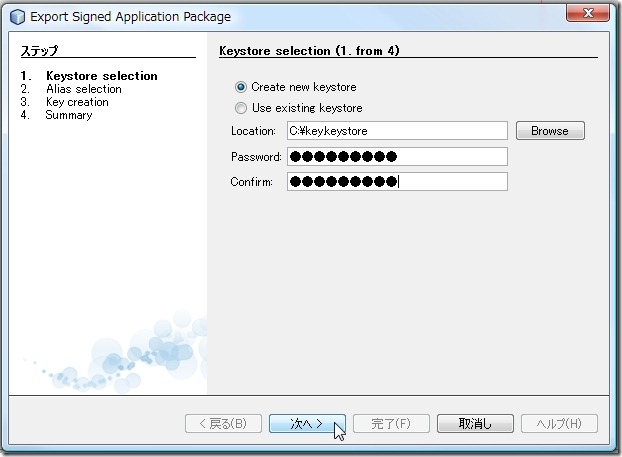Viewport: 622px width, 457px height.
Task: Click step 4 Summary in the steps list
Action: [x=68, y=115]
